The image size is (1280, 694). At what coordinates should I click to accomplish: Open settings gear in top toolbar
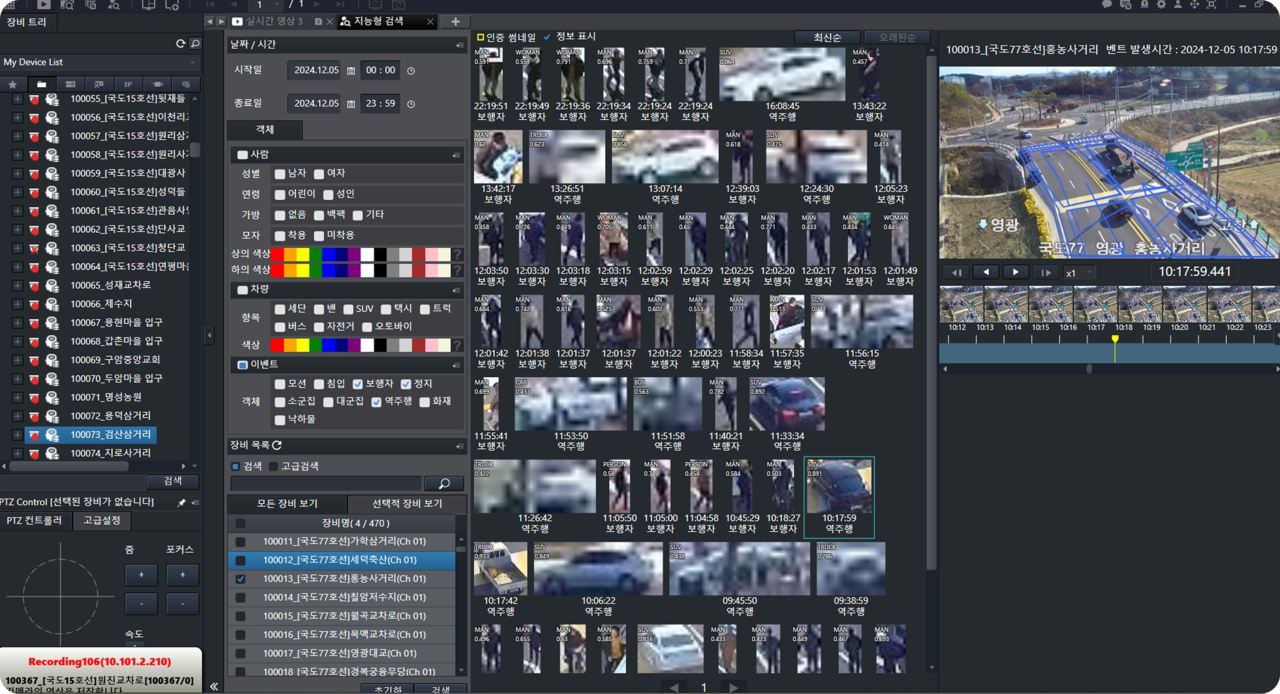(1161, 5)
